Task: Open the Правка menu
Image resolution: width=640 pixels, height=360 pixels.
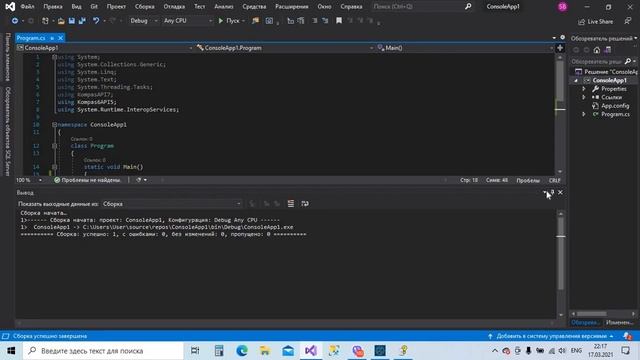Action: click(53, 7)
